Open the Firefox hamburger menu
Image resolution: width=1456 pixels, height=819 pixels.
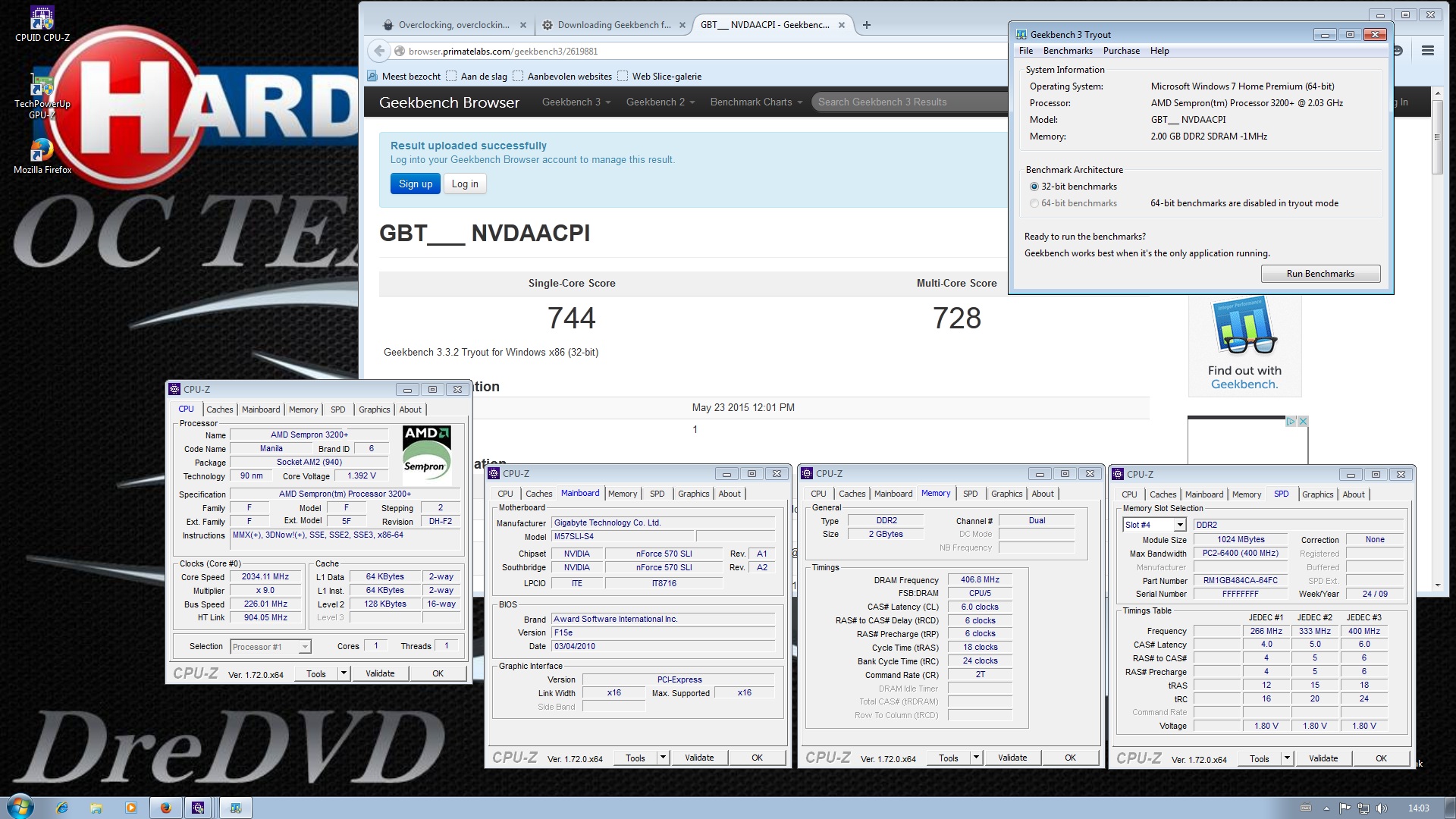point(1428,51)
